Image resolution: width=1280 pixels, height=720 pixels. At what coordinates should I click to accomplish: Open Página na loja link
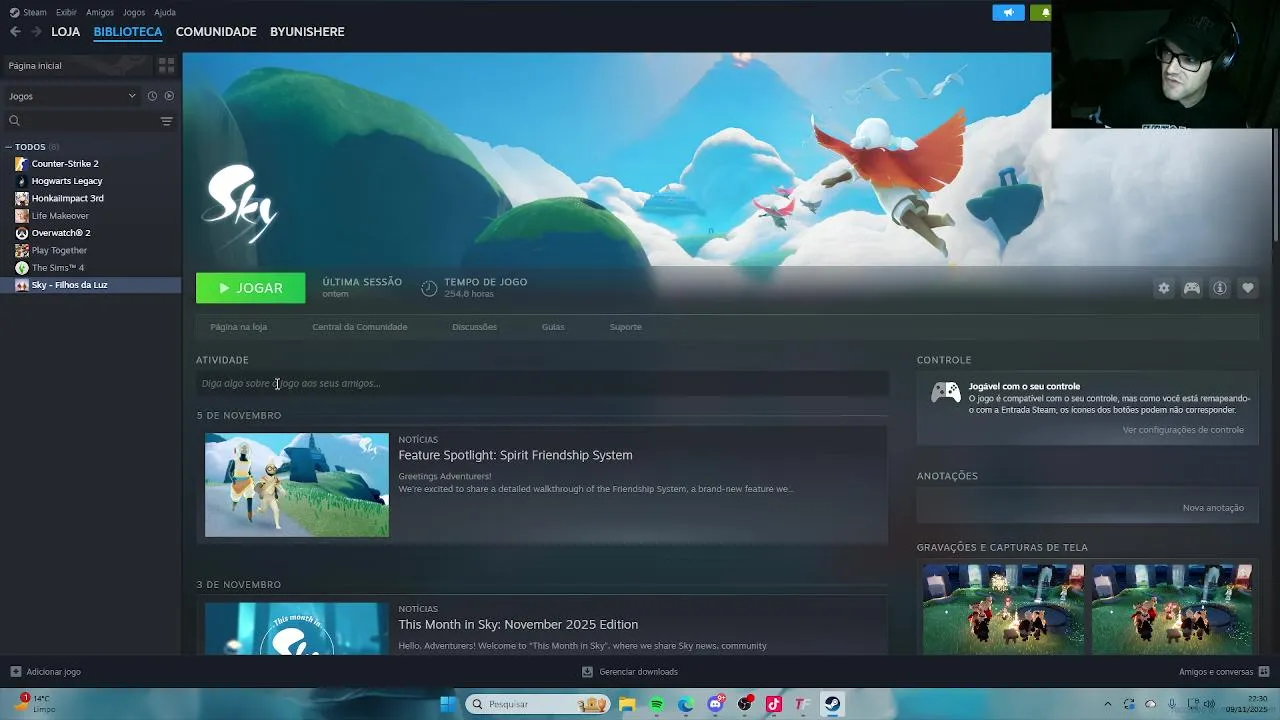(238, 327)
